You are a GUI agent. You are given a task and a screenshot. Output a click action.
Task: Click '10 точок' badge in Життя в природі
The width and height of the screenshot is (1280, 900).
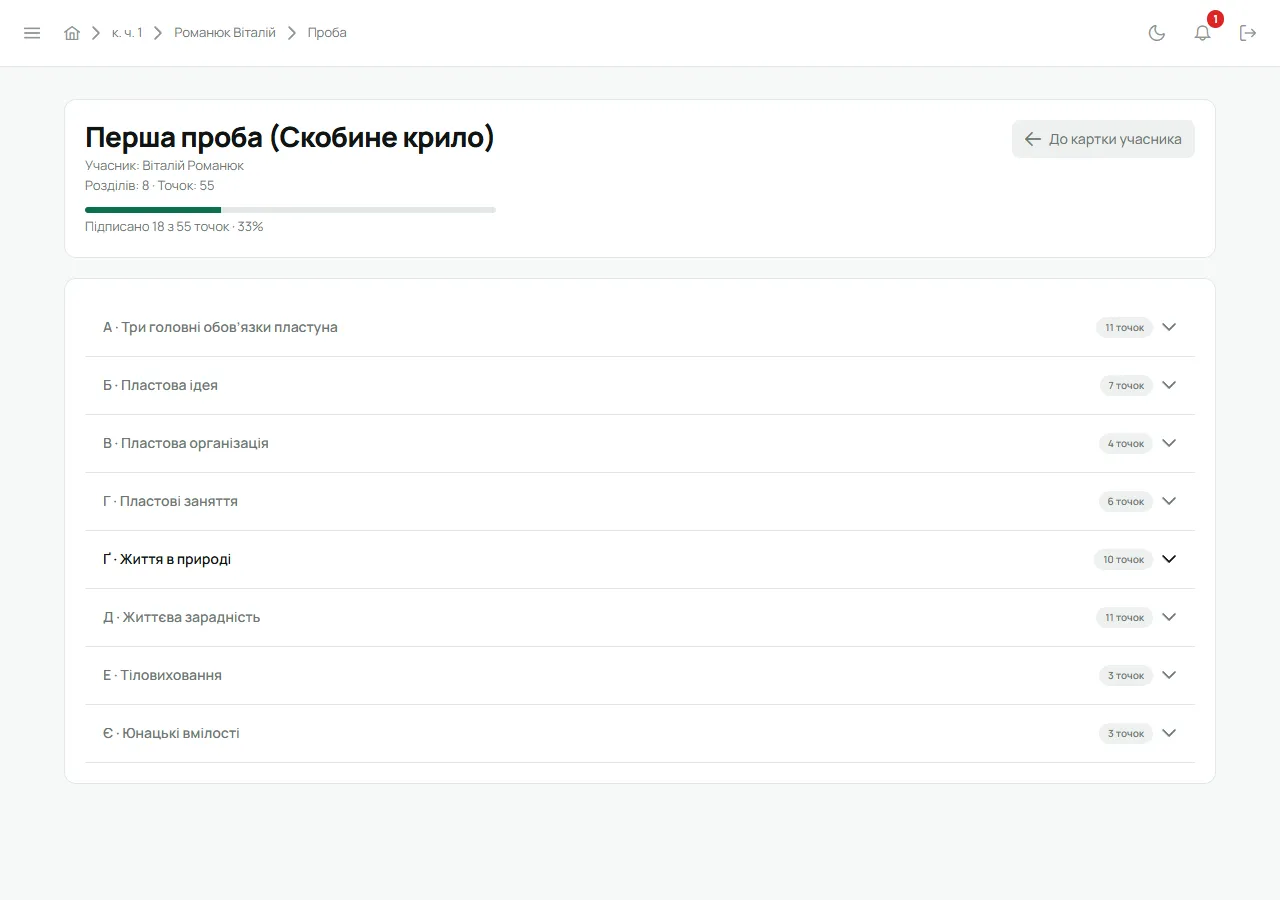[1123, 559]
